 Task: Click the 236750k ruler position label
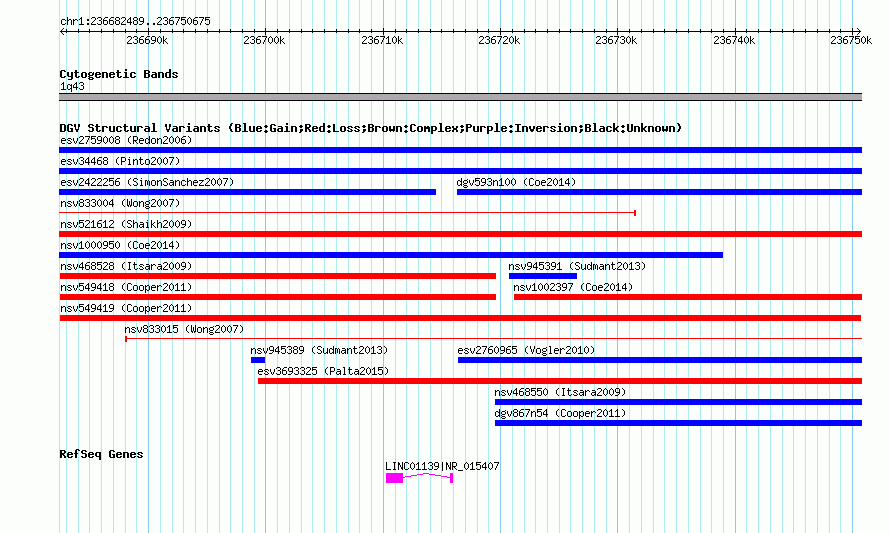(x=851, y=40)
